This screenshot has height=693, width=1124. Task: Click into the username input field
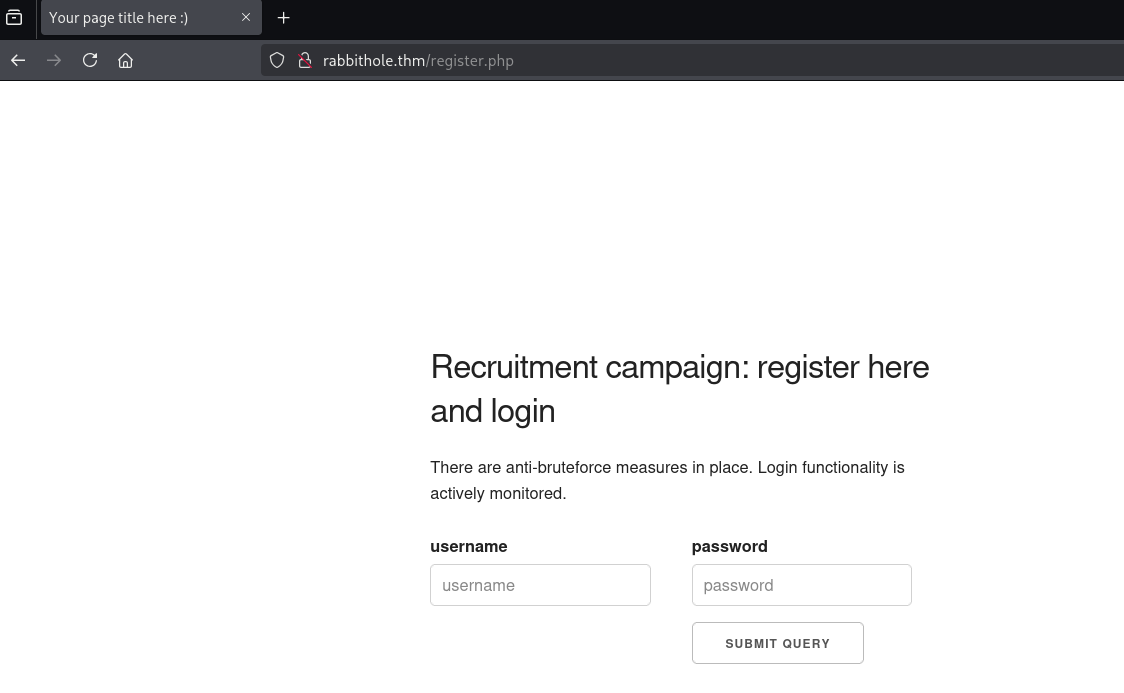coord(540,585)
